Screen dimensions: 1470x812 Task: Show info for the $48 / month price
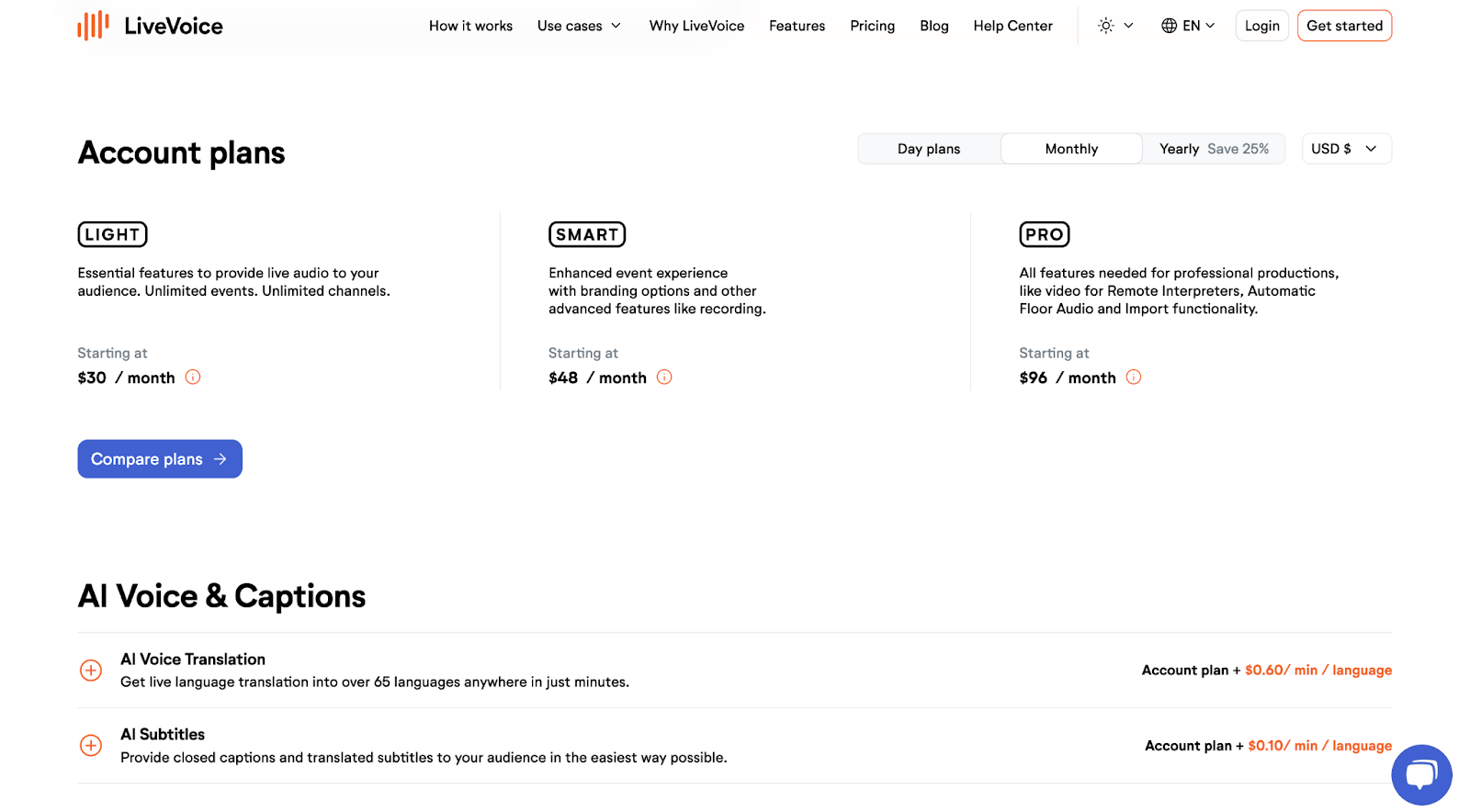(664, 377)
